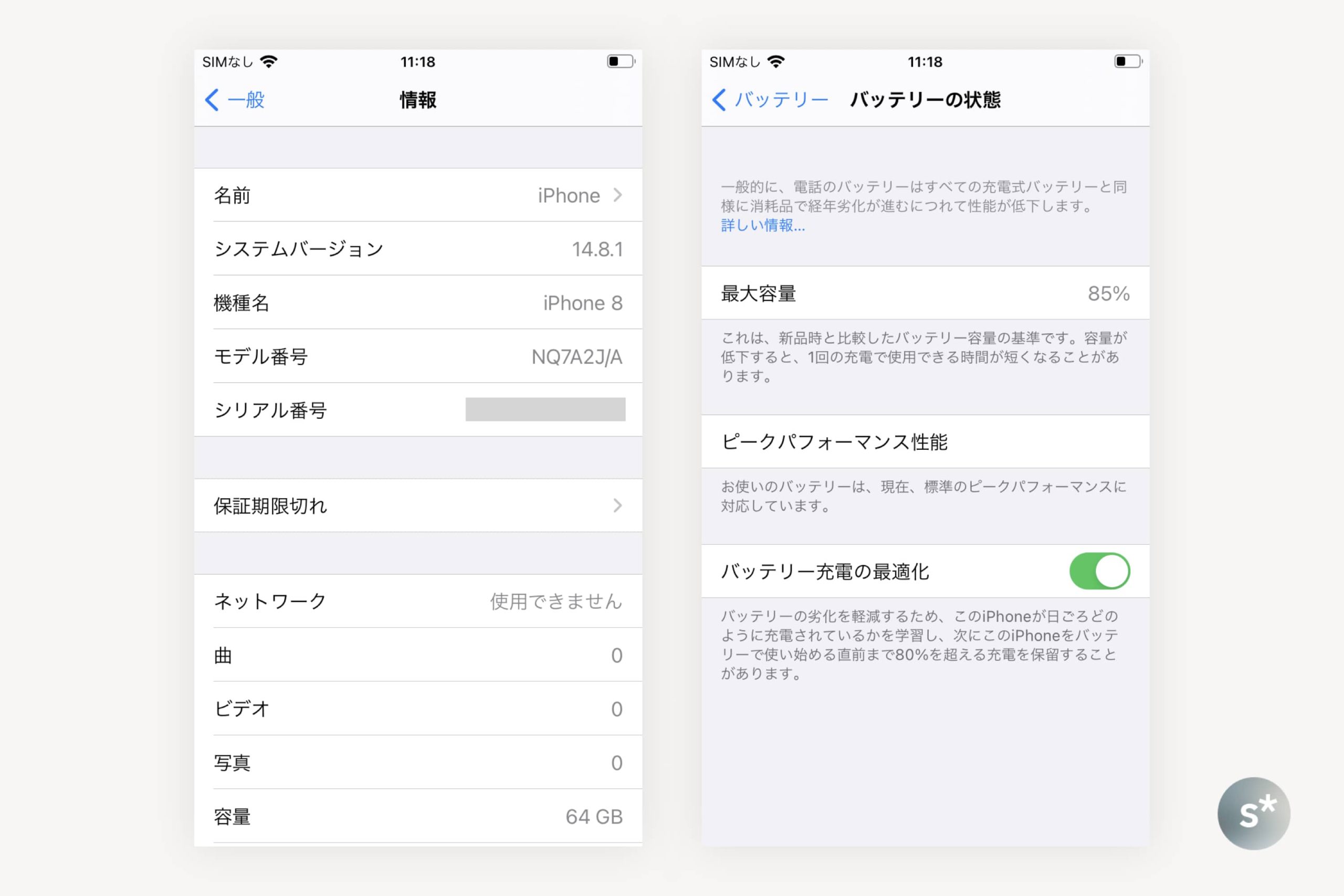The height and width of the screenshot is (896, 1344).
Task: Tap the masked シリアル番号 value
Action: coord(545,410)
